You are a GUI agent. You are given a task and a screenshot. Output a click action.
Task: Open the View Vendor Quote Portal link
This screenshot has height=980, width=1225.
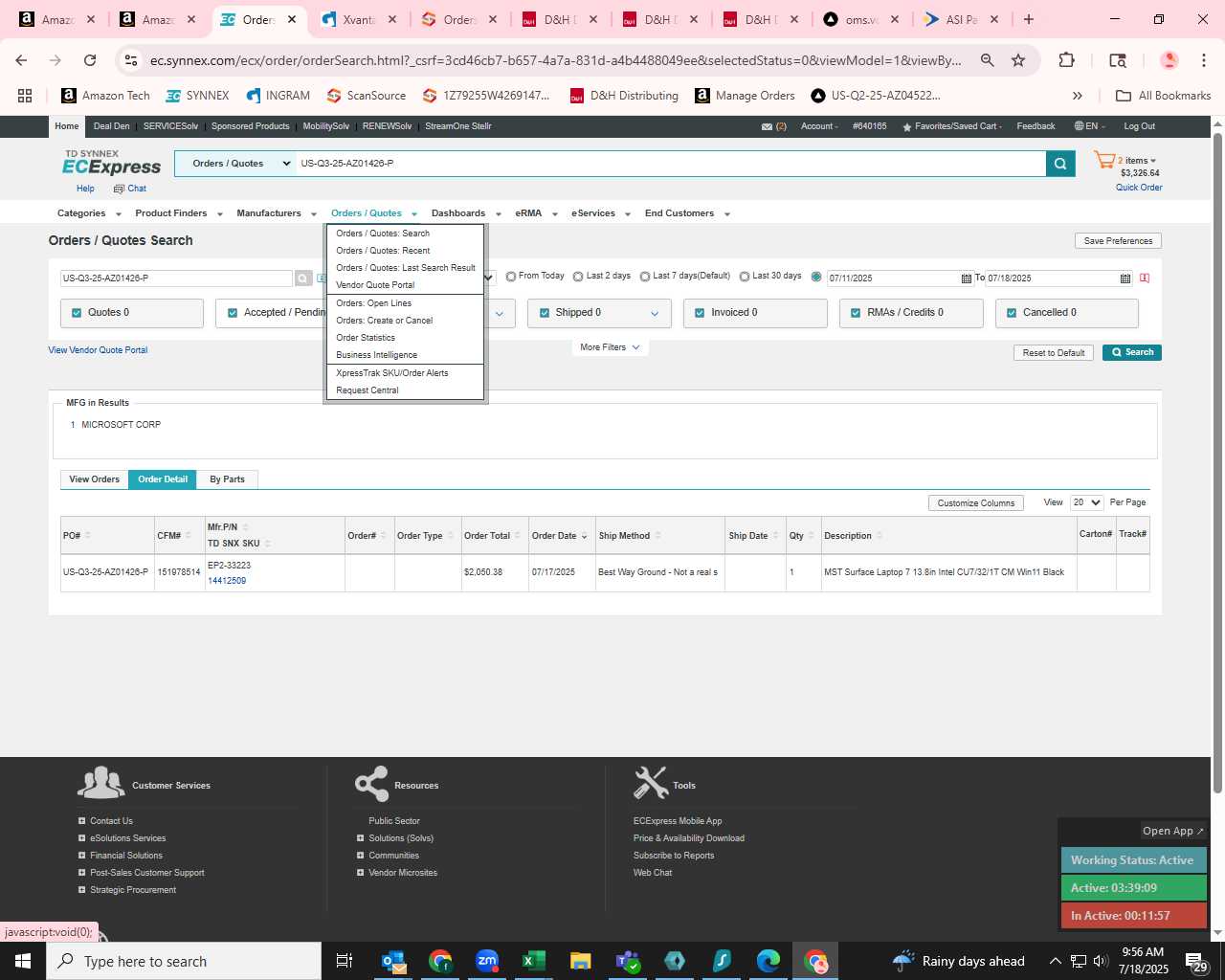pos(98,350)
